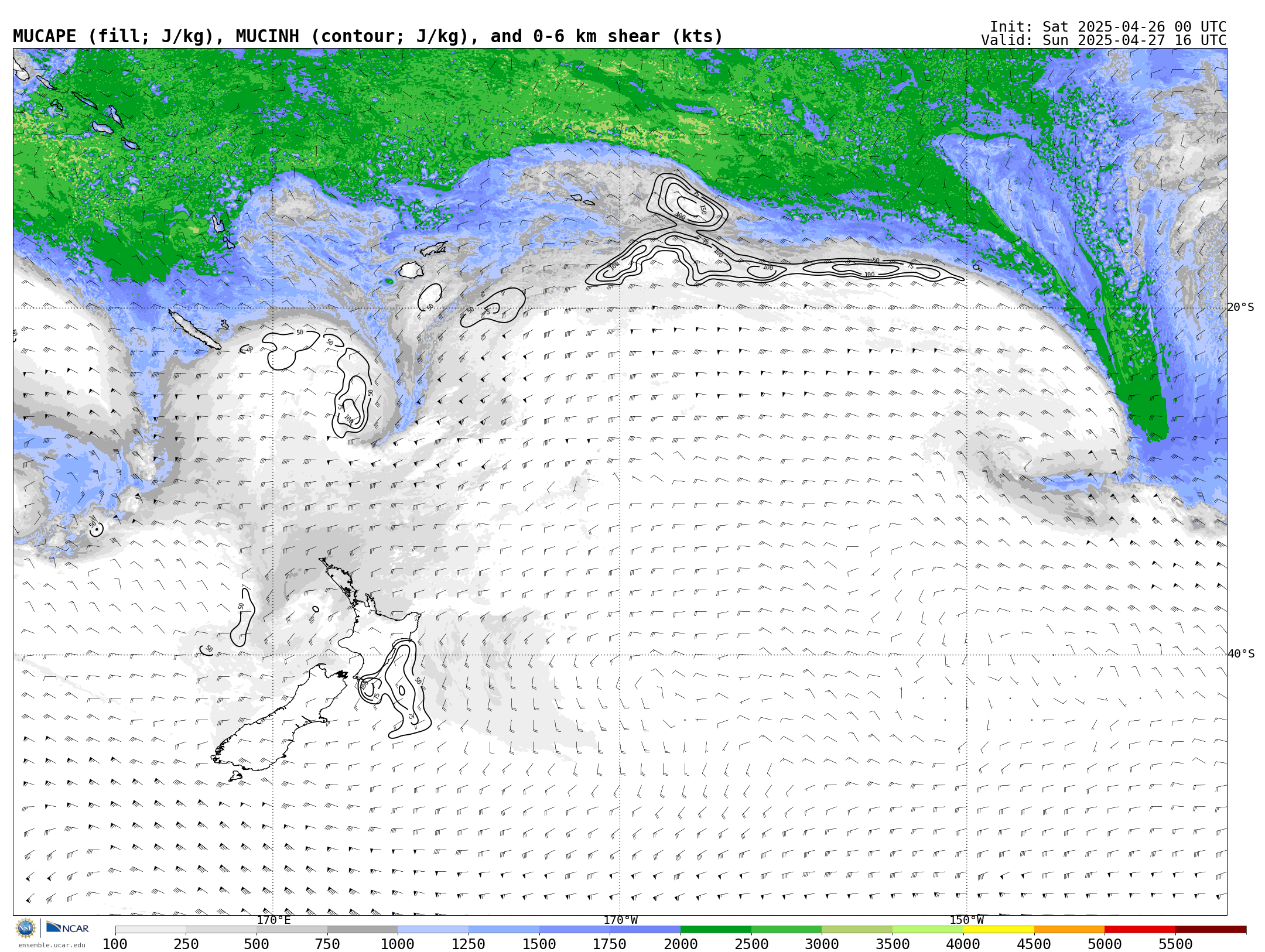Pick the lightest gray 100-250 colorbar swatch
1265x952 pixels.
(x=151, y=929)
